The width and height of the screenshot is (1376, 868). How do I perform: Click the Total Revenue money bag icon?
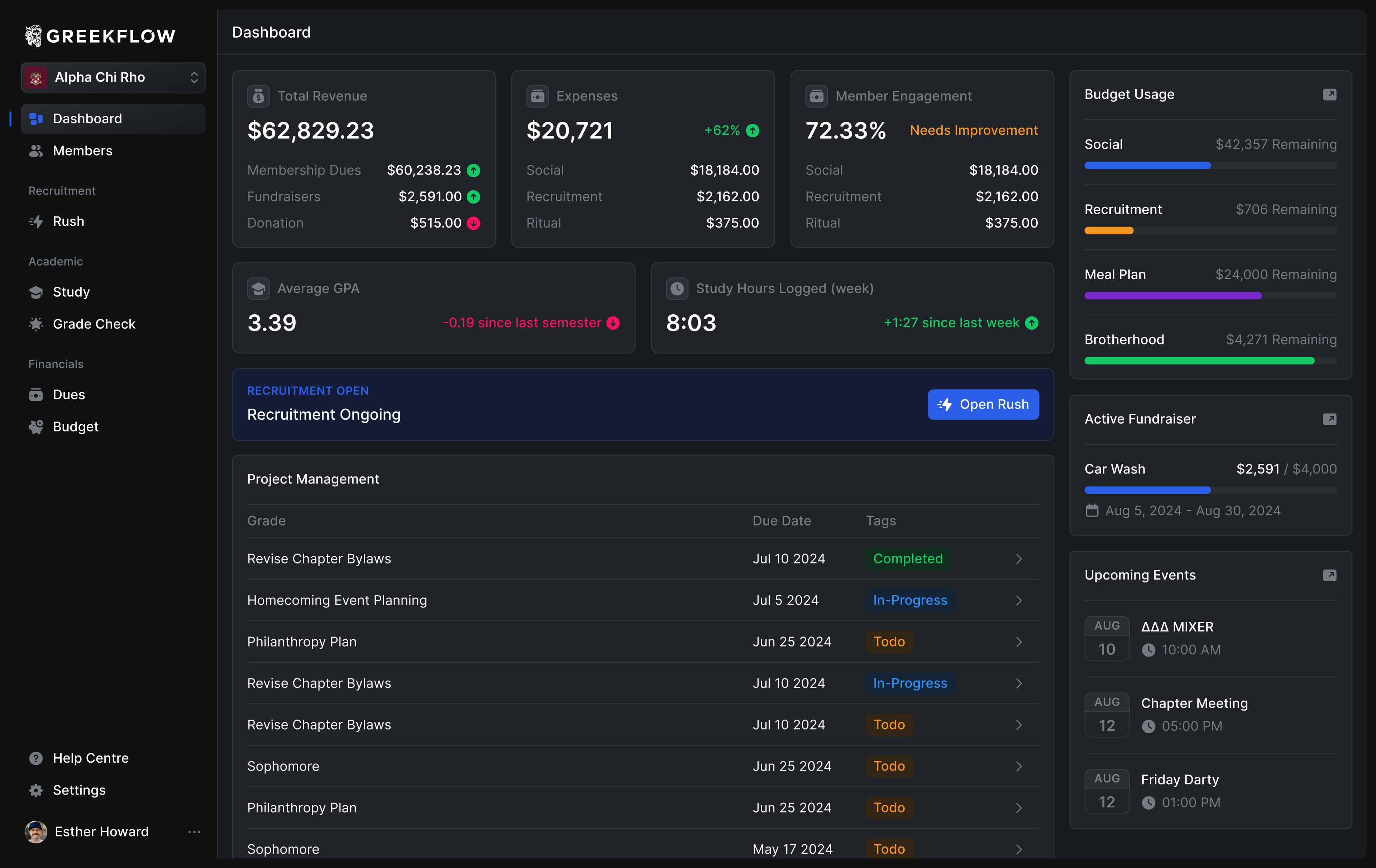[258, 96]
